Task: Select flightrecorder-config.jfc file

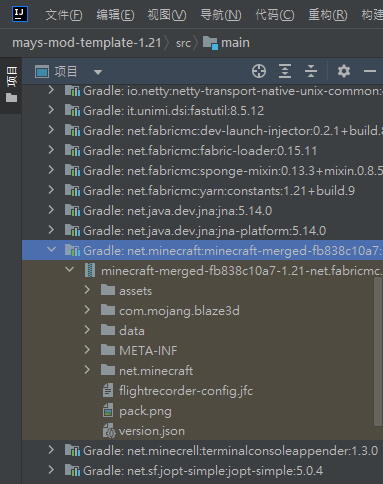Action: pos(186,390)
